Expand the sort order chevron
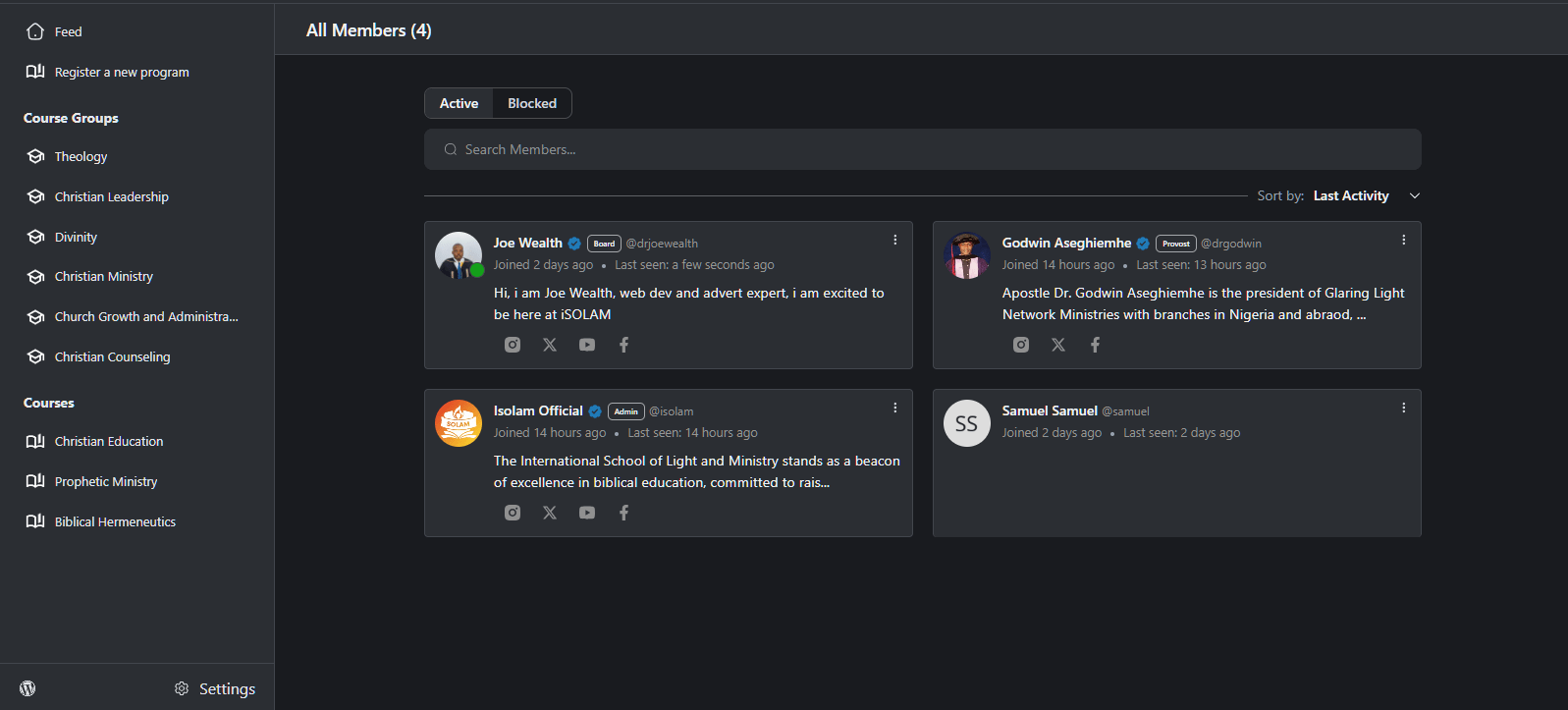Image resolution: width=1568 pixels, height=710 pixels. coord(1415,195)
